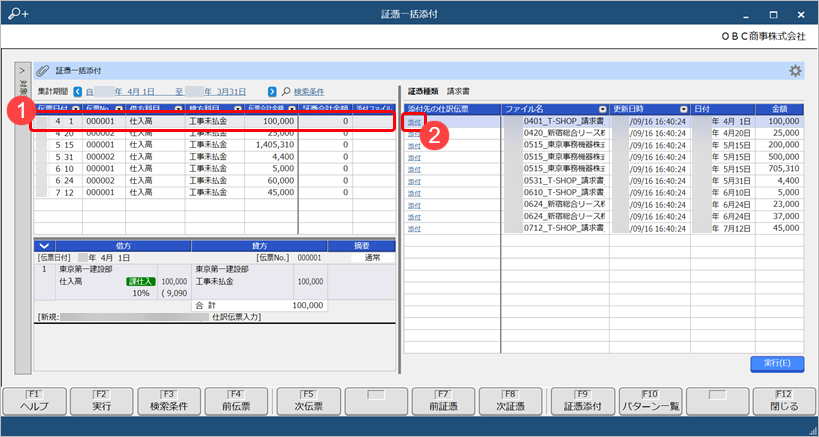Select journal row dated 7 12
The image size is (819, 437).
tap(215, 193)
